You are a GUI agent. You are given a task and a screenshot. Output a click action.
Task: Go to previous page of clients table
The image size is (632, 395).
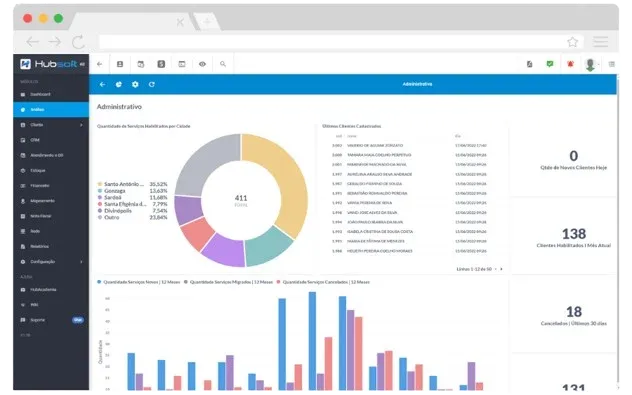(x=496, y=269)
